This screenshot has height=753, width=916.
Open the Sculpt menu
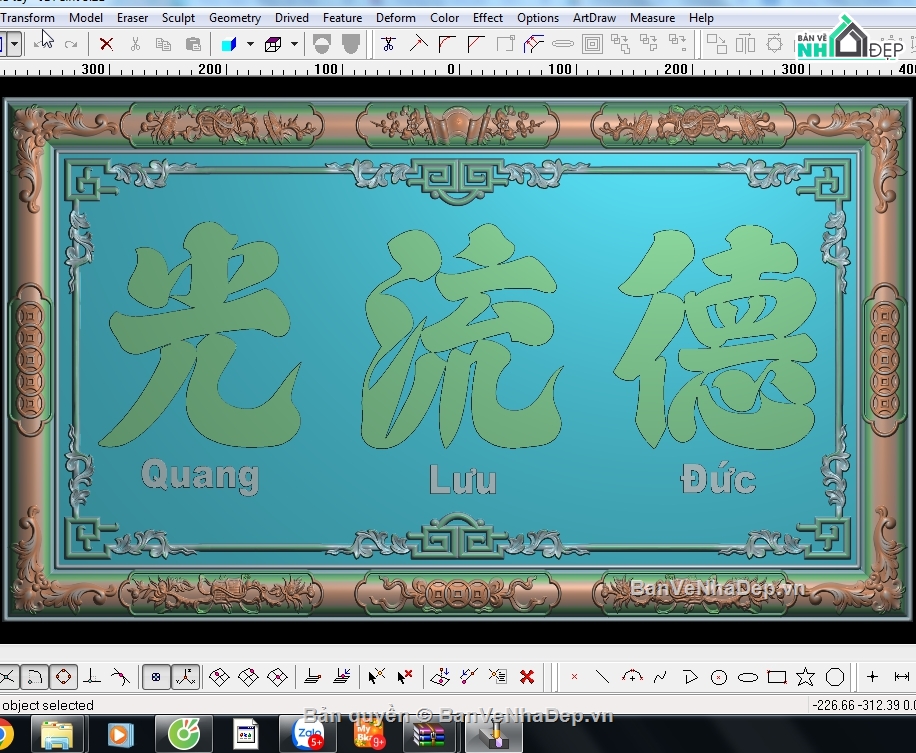coord(178,18)
